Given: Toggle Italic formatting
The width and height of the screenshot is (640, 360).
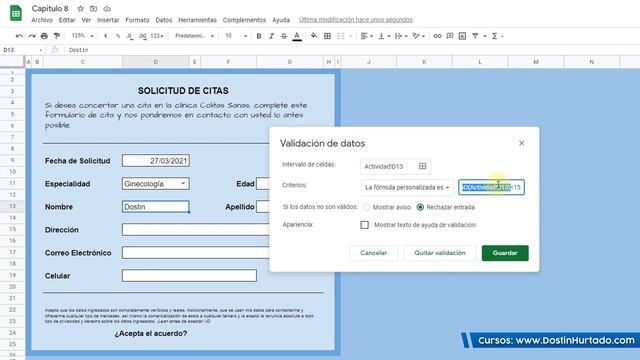Looking at the screenshot, I should (x=271, y=36).
